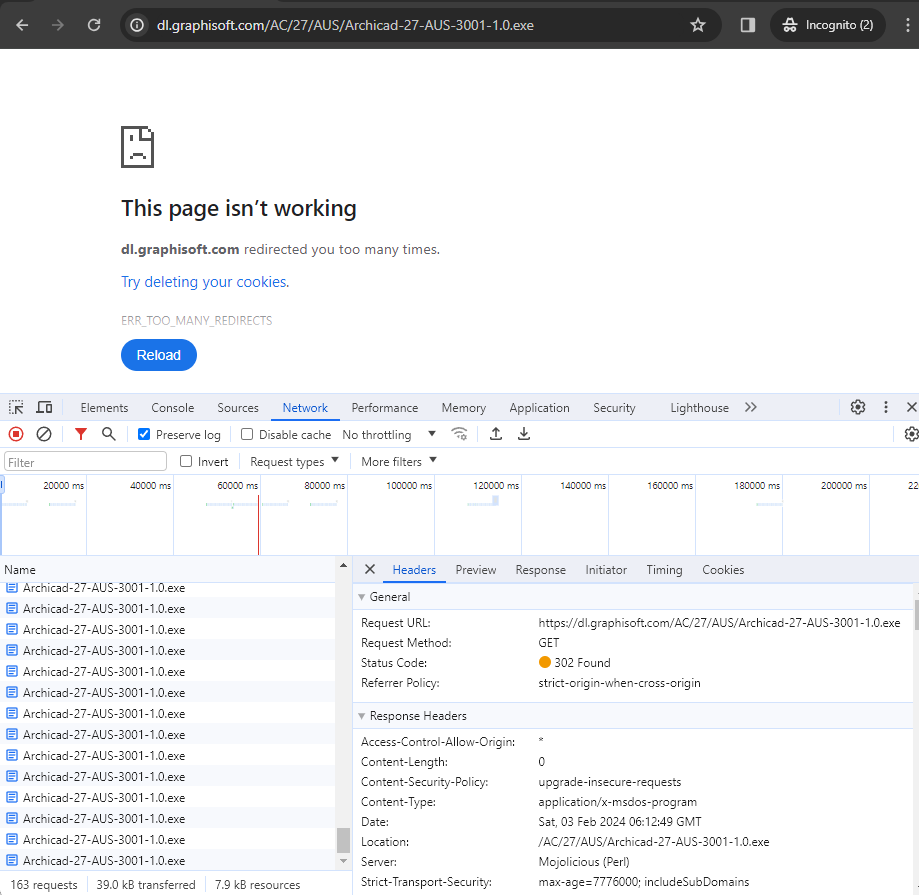The height and width of the screenshot is (895, 919).
Task: Open the No throttling dropdown
Action: [x=389, y=434]
